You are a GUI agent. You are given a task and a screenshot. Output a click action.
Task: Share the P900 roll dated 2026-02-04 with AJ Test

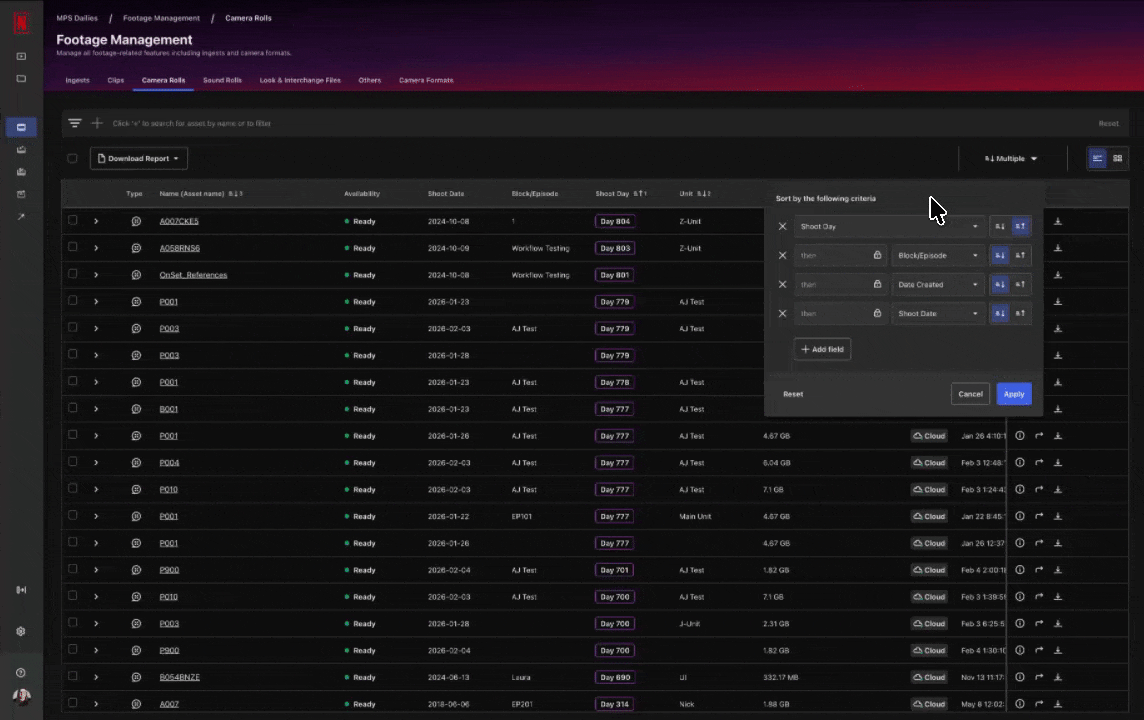tap(1039, 570)
